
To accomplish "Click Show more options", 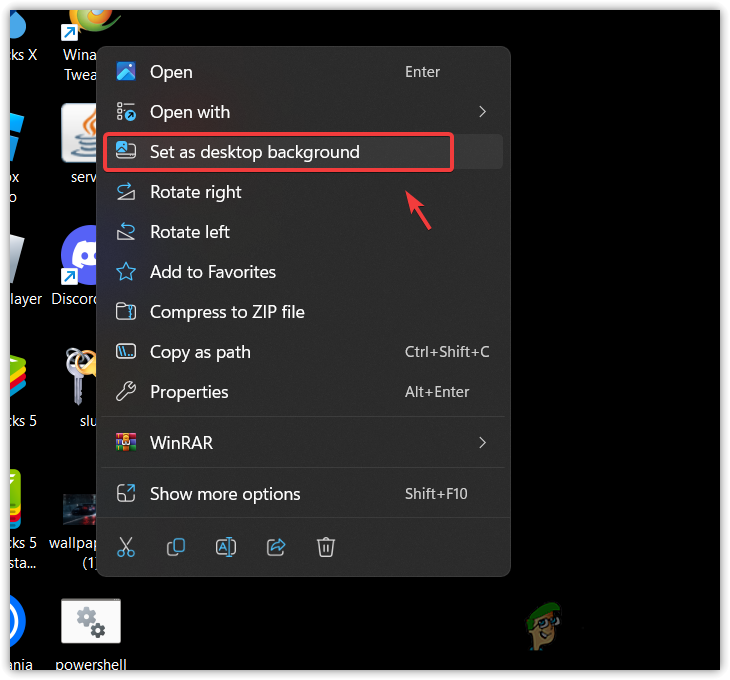I will [x=303, y=494].
